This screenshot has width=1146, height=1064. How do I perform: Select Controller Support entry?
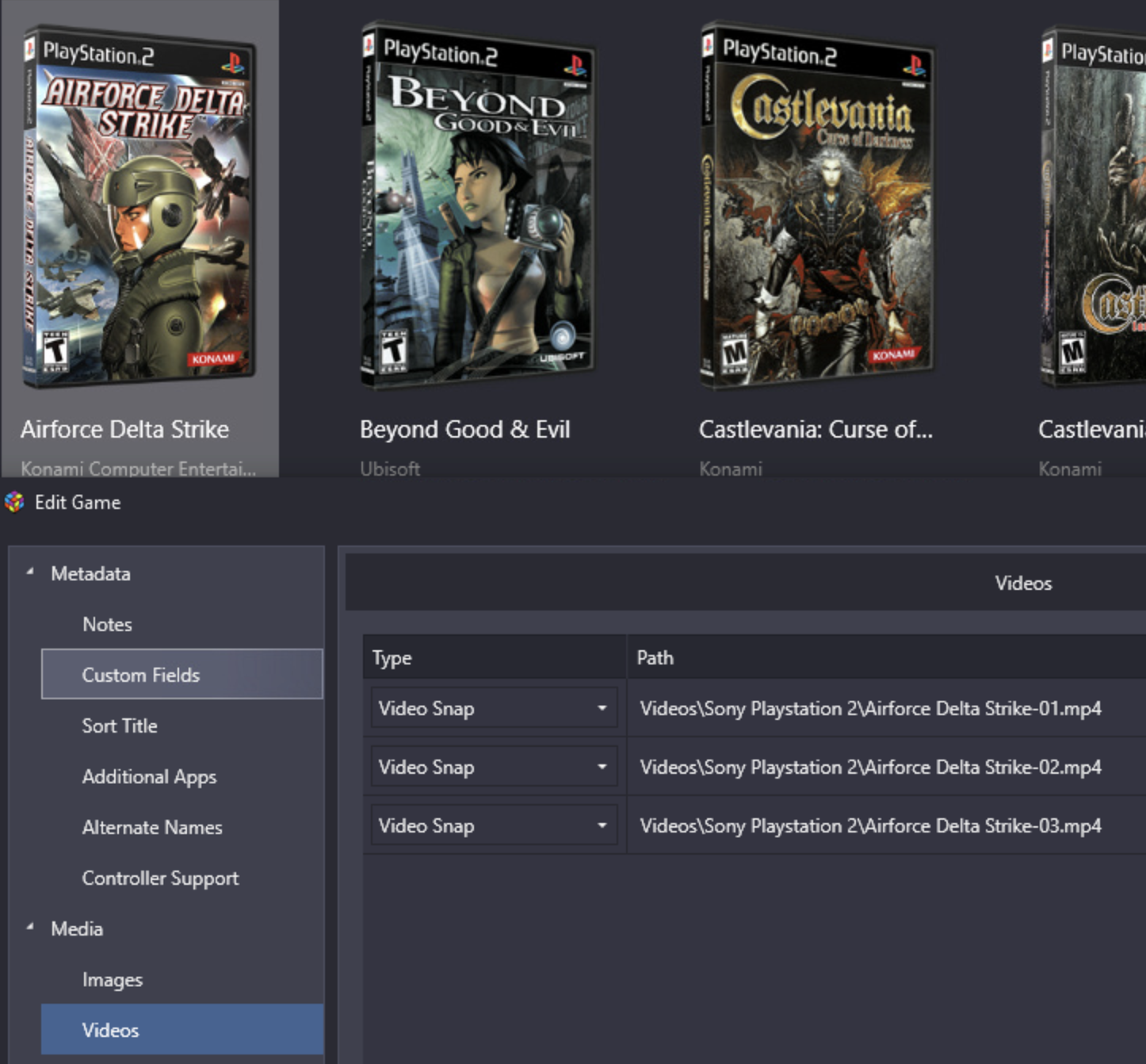(160, 878)
